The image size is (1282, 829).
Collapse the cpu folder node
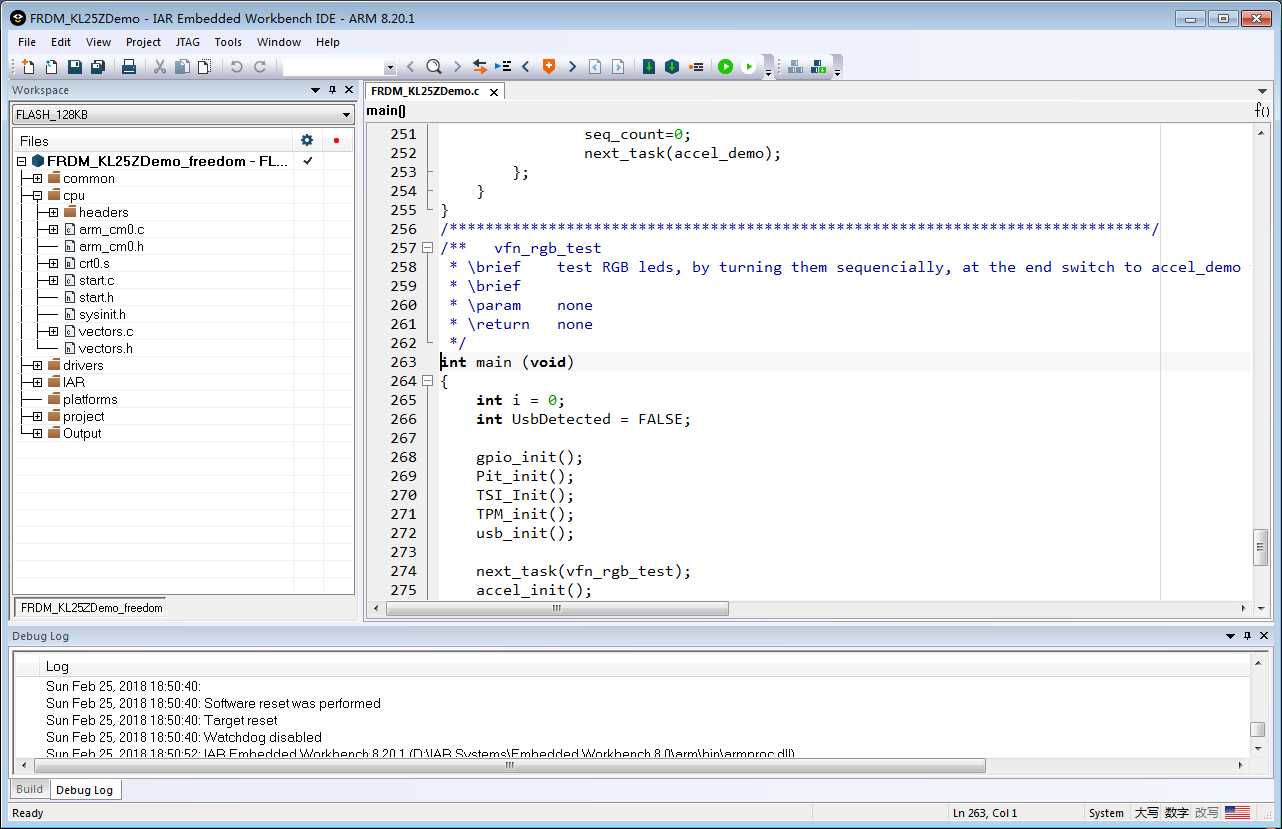[x=37, y=196]
